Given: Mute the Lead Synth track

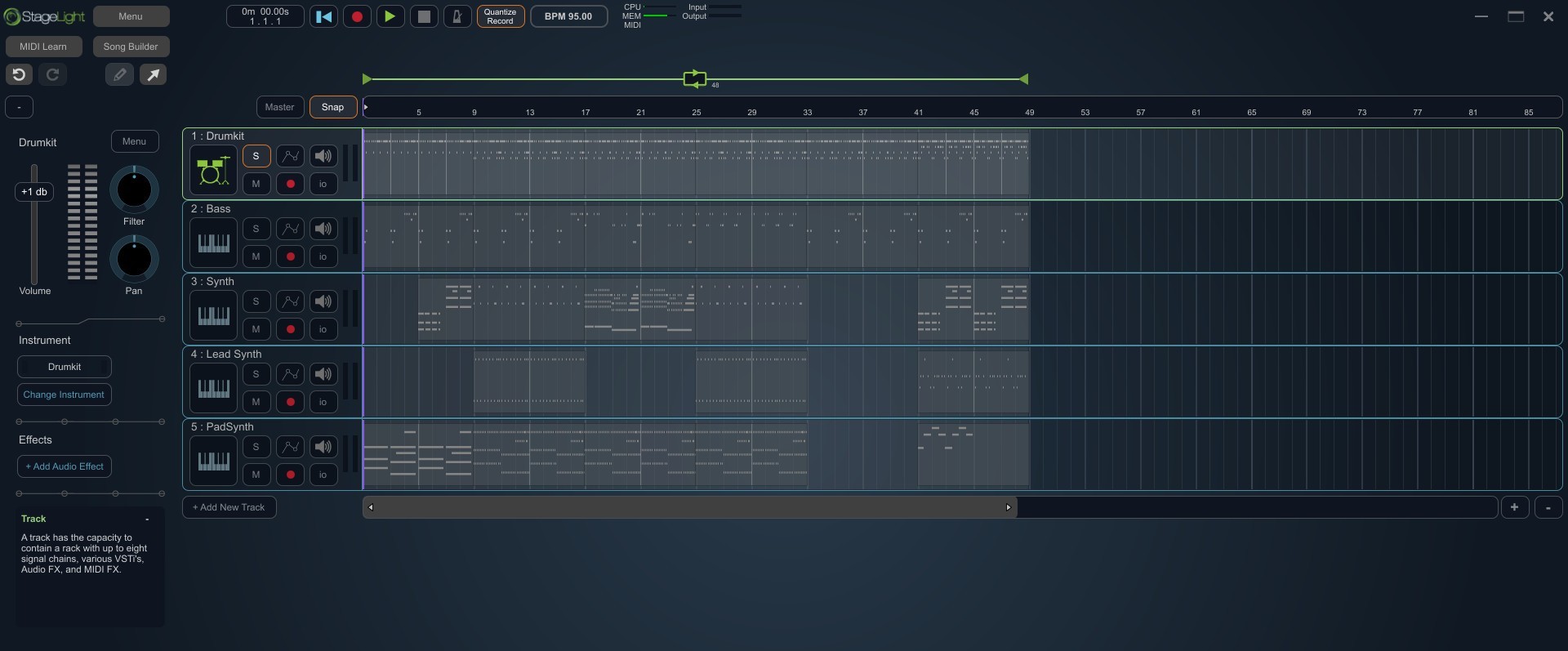Looking at the screenshot, I should (256, 402).
